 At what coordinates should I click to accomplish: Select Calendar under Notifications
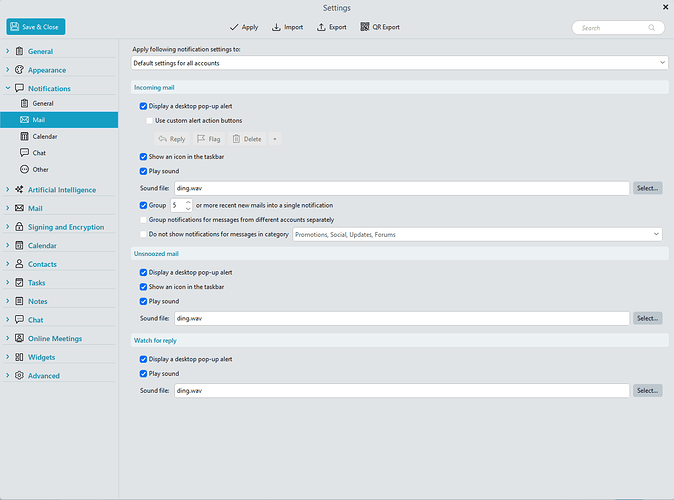coord(59,136)
